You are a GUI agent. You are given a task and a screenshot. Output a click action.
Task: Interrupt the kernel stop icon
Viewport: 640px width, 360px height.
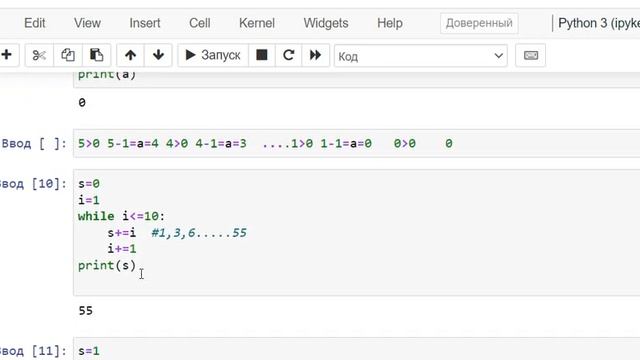pyautogui.click(x=262, y=55)
